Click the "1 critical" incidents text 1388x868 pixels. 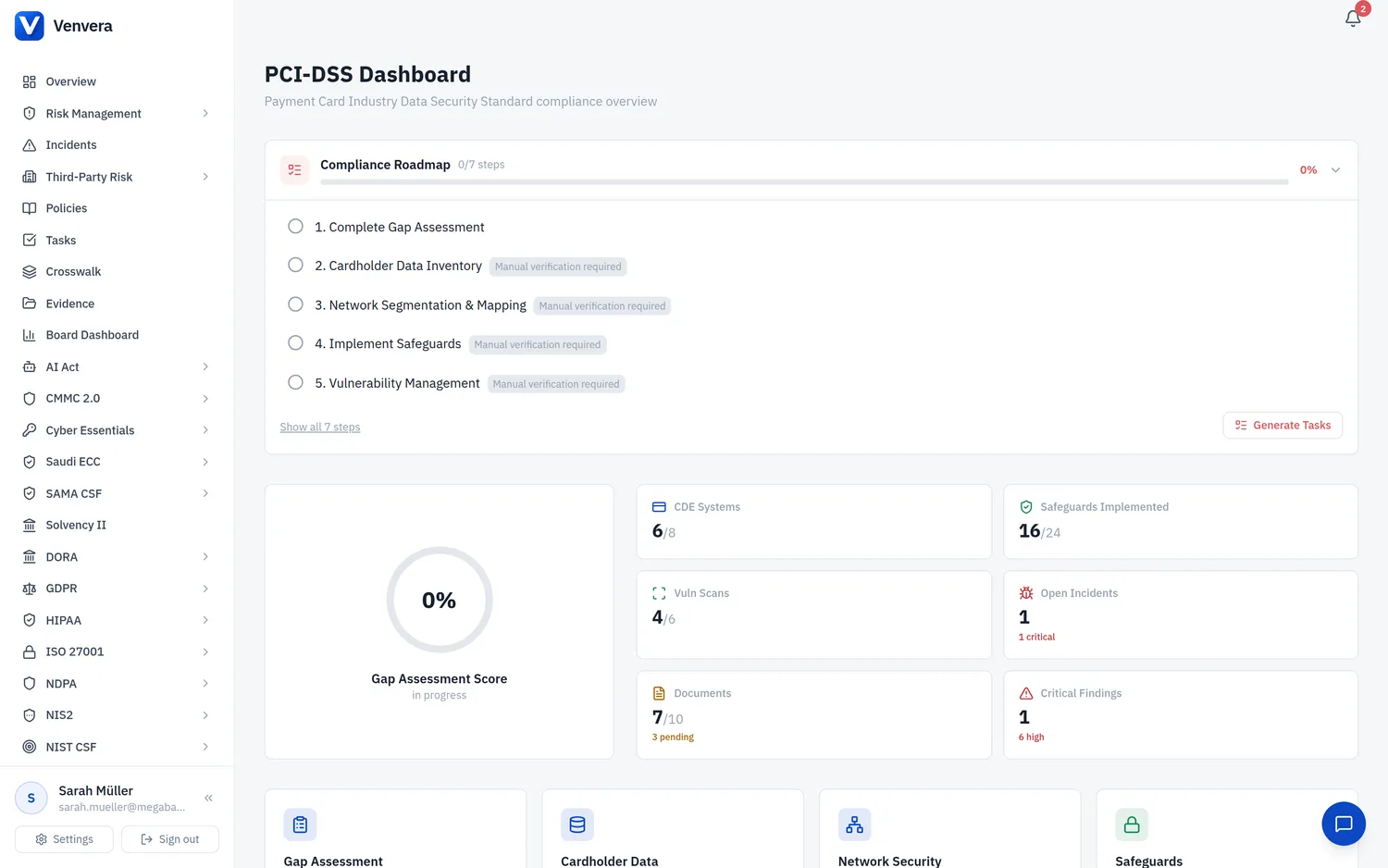[x=1036, y=637]
